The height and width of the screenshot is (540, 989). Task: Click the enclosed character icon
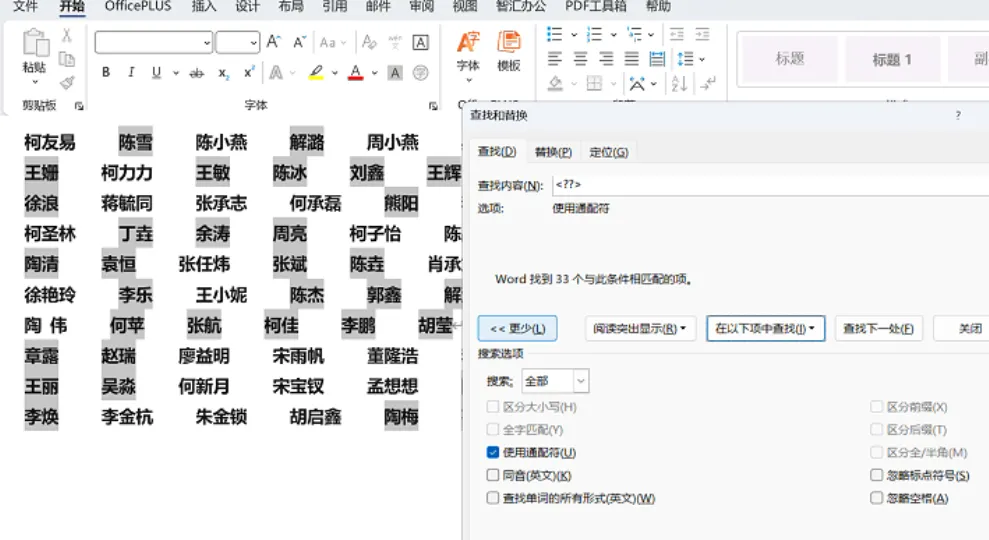click(420, 73)
